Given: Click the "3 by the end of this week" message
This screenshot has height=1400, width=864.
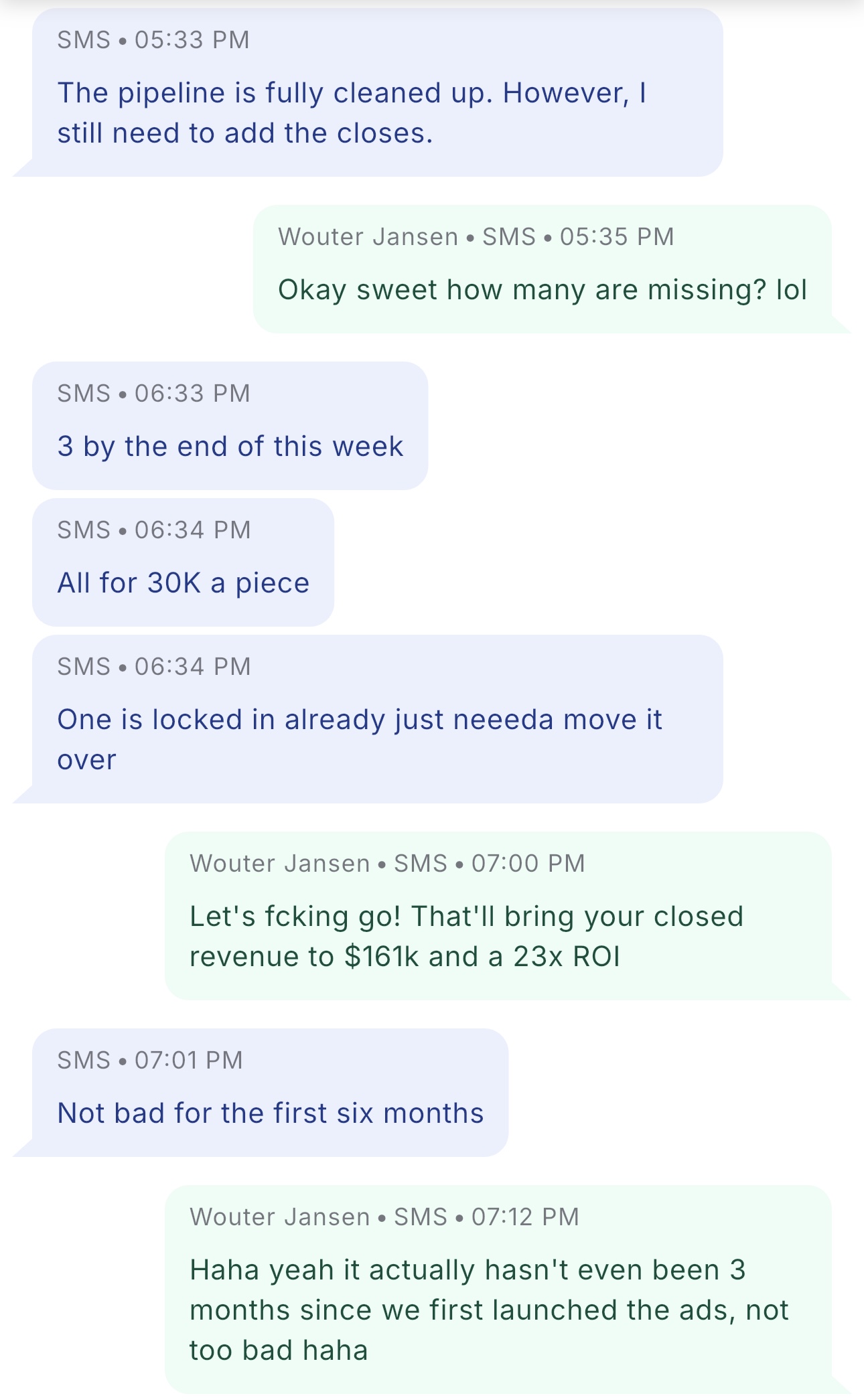Looking at the screenshot, I should coord(230,447).
